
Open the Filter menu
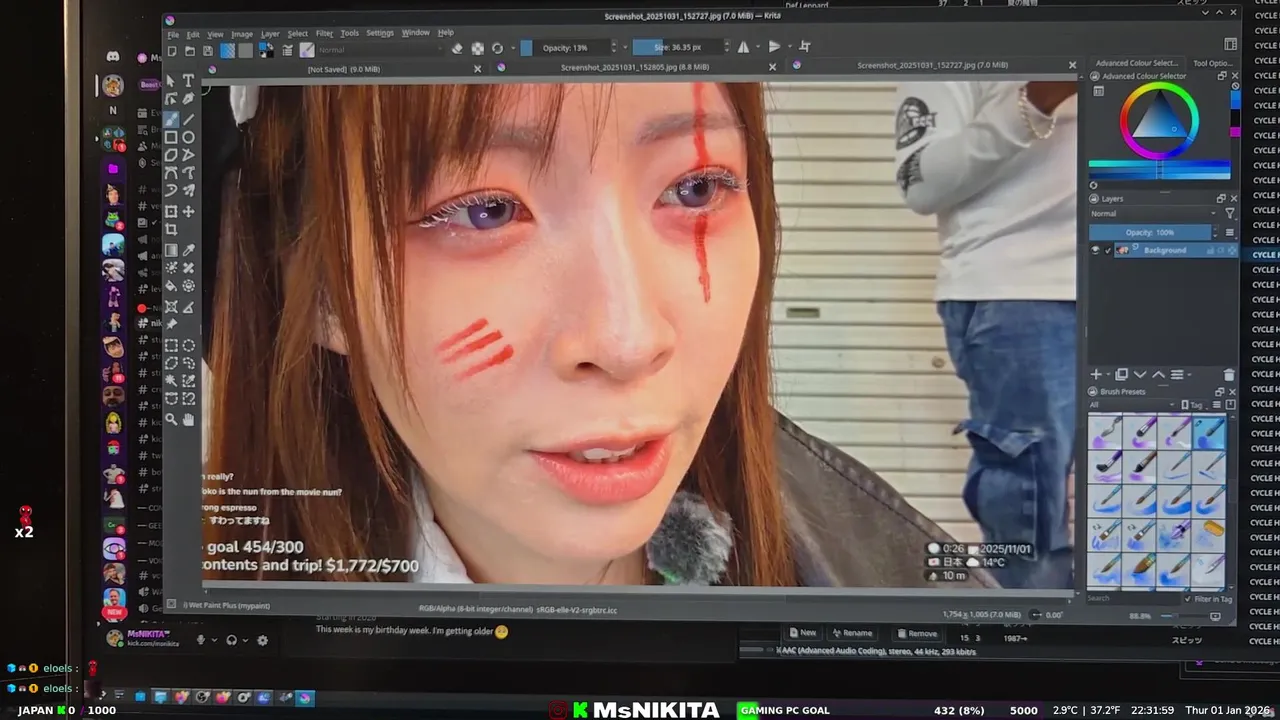325,33
